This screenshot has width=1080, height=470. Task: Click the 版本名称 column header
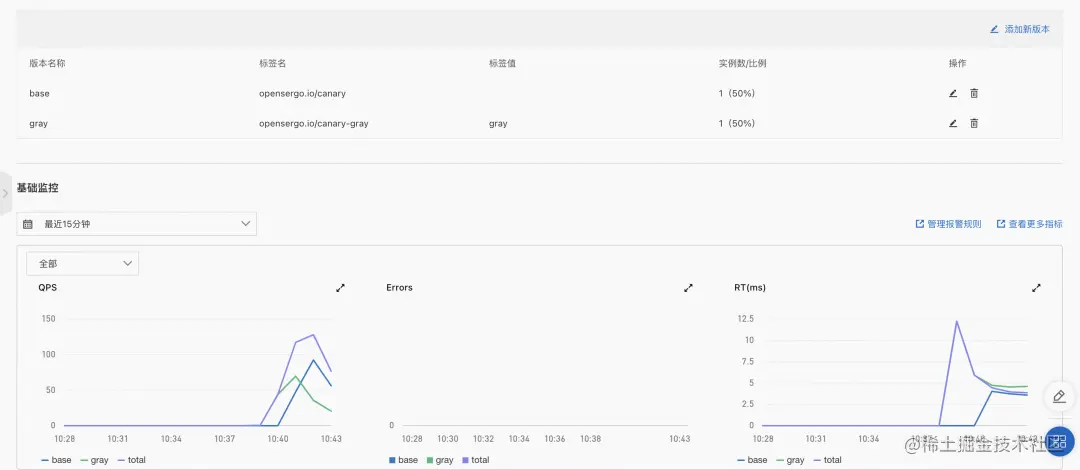(x=48, y=63)
